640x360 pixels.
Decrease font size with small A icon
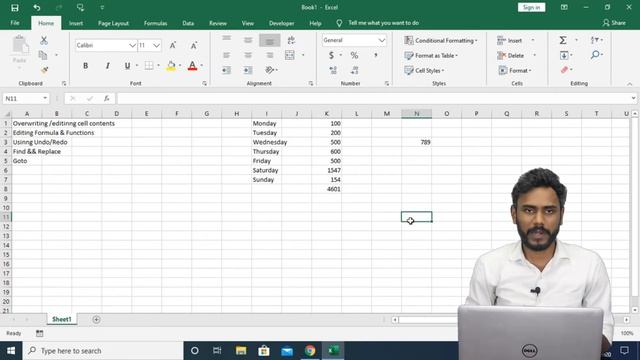[x=193, y=45]
